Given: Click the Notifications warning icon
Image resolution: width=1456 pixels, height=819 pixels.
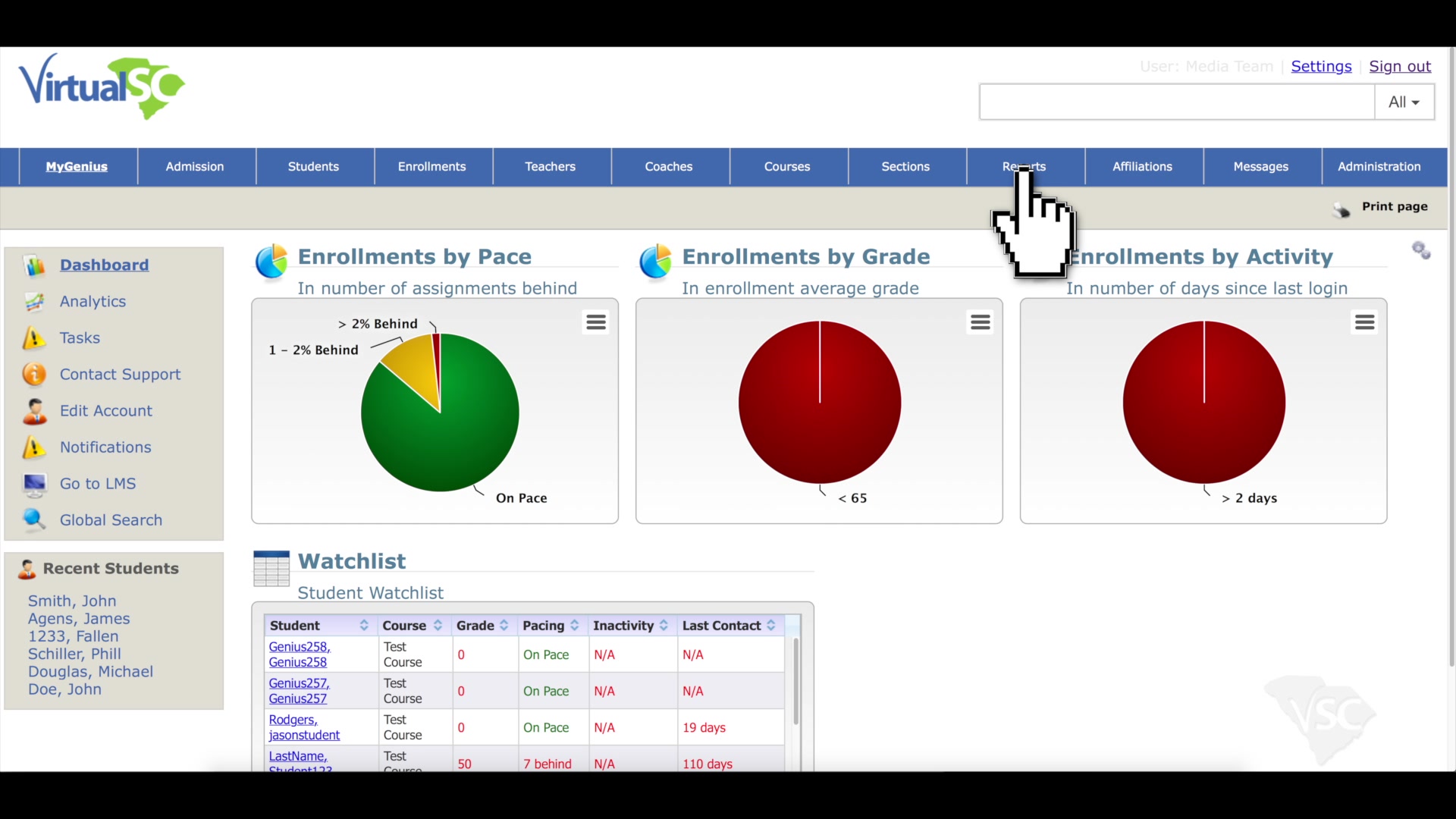Looking at the screenshot, I should click(x=34, y=447).
